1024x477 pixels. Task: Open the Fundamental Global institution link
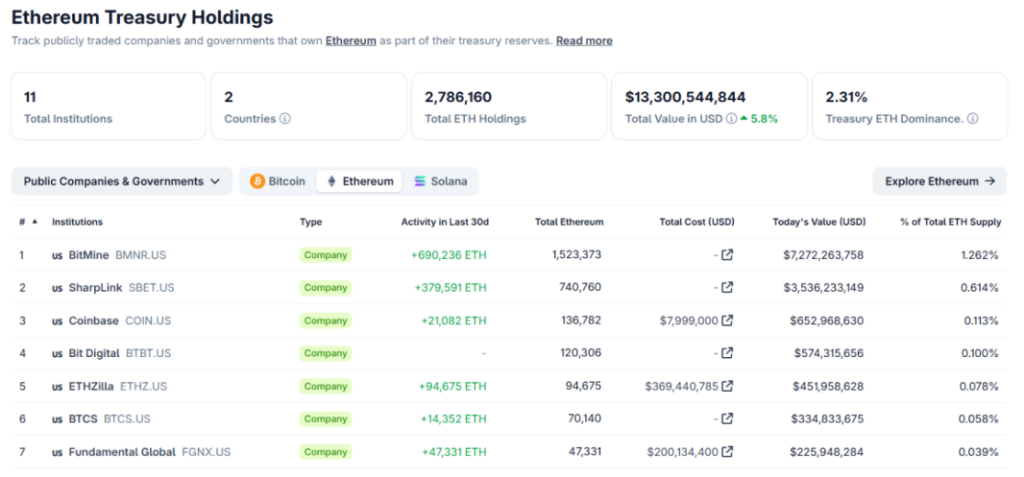[x=122, y=452]
